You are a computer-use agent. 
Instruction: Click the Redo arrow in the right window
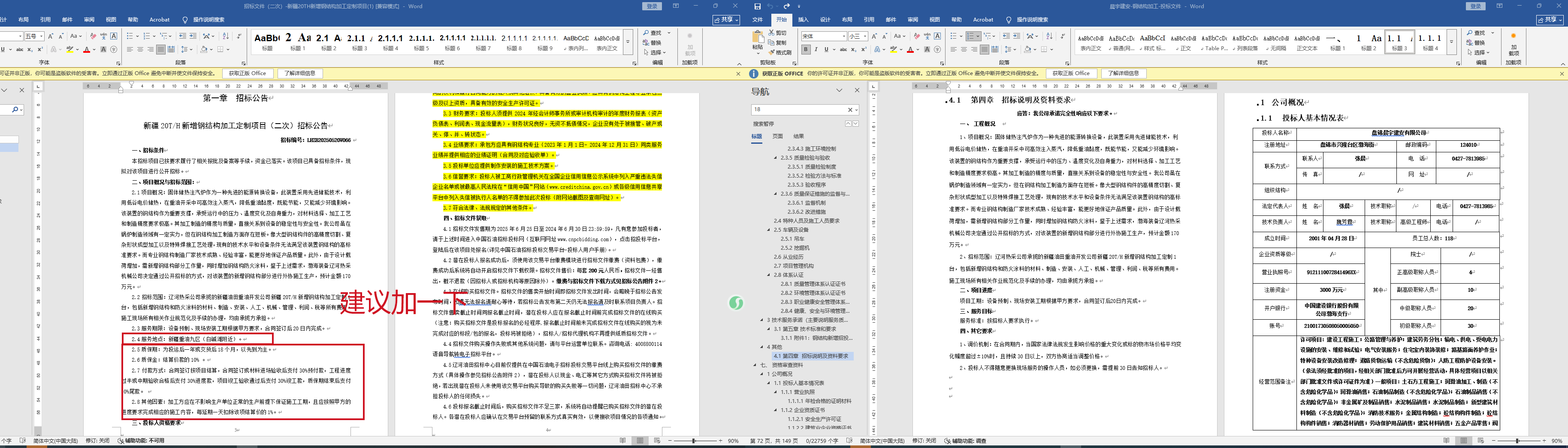pyautogui.click(x=786, y=6)
